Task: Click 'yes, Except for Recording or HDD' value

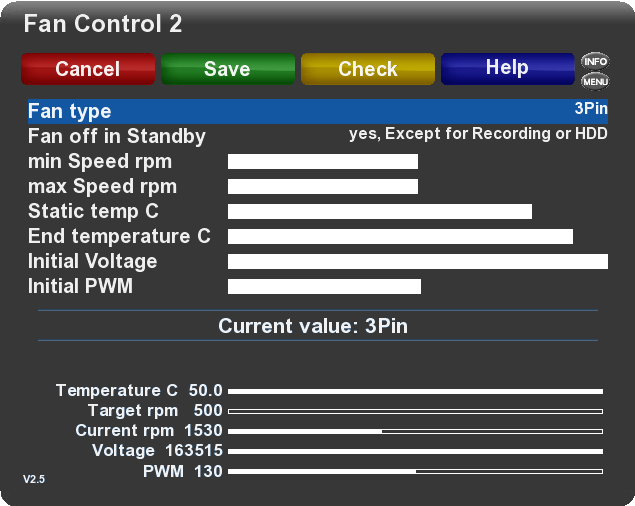Action: (478, 134)
